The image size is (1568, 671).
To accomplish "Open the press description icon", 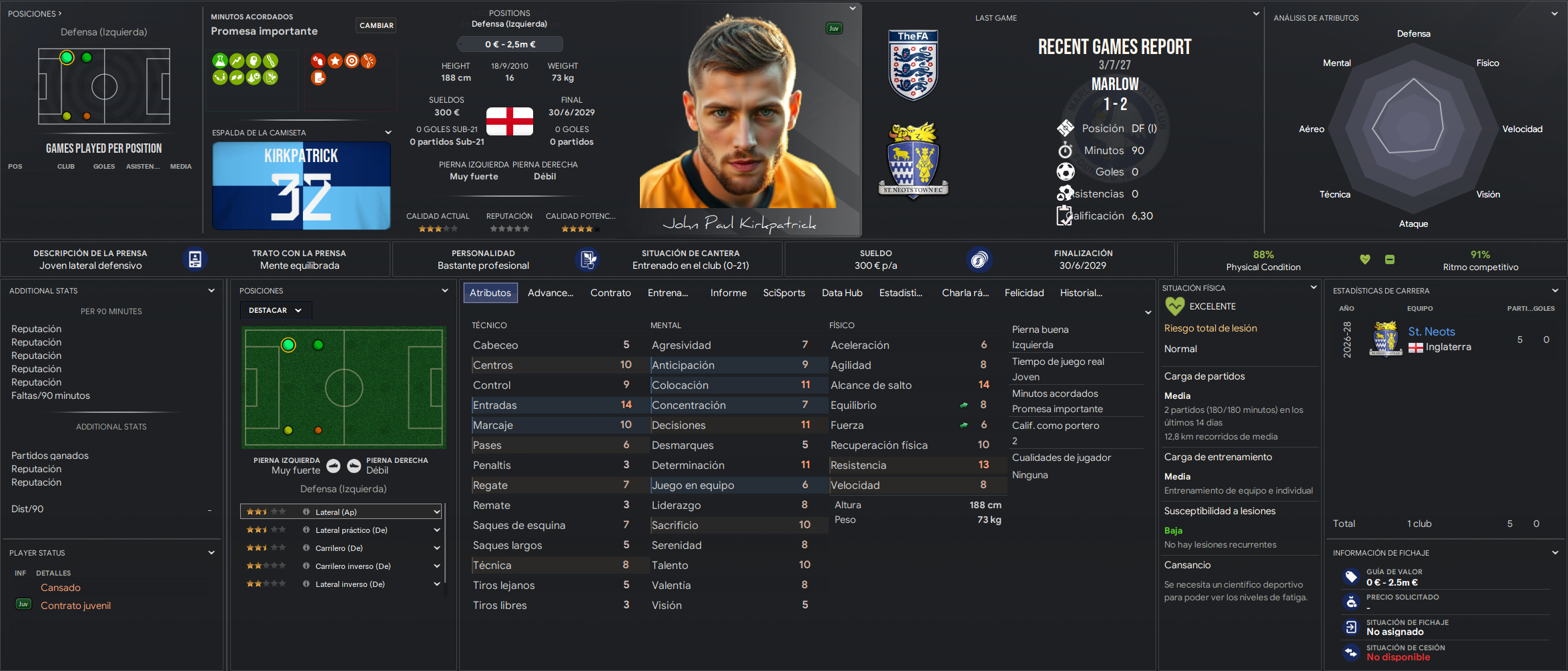I will click(x=195, y=259).
